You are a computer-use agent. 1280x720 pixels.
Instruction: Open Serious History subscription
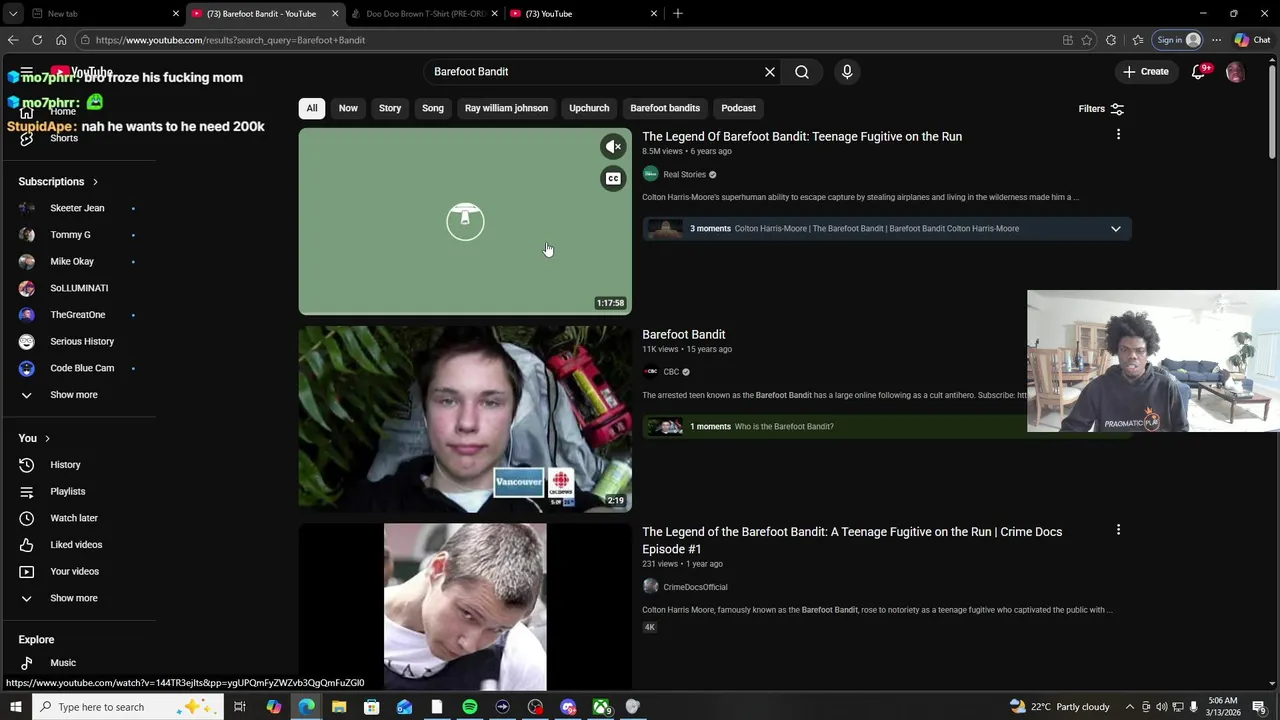pos(82,341)
